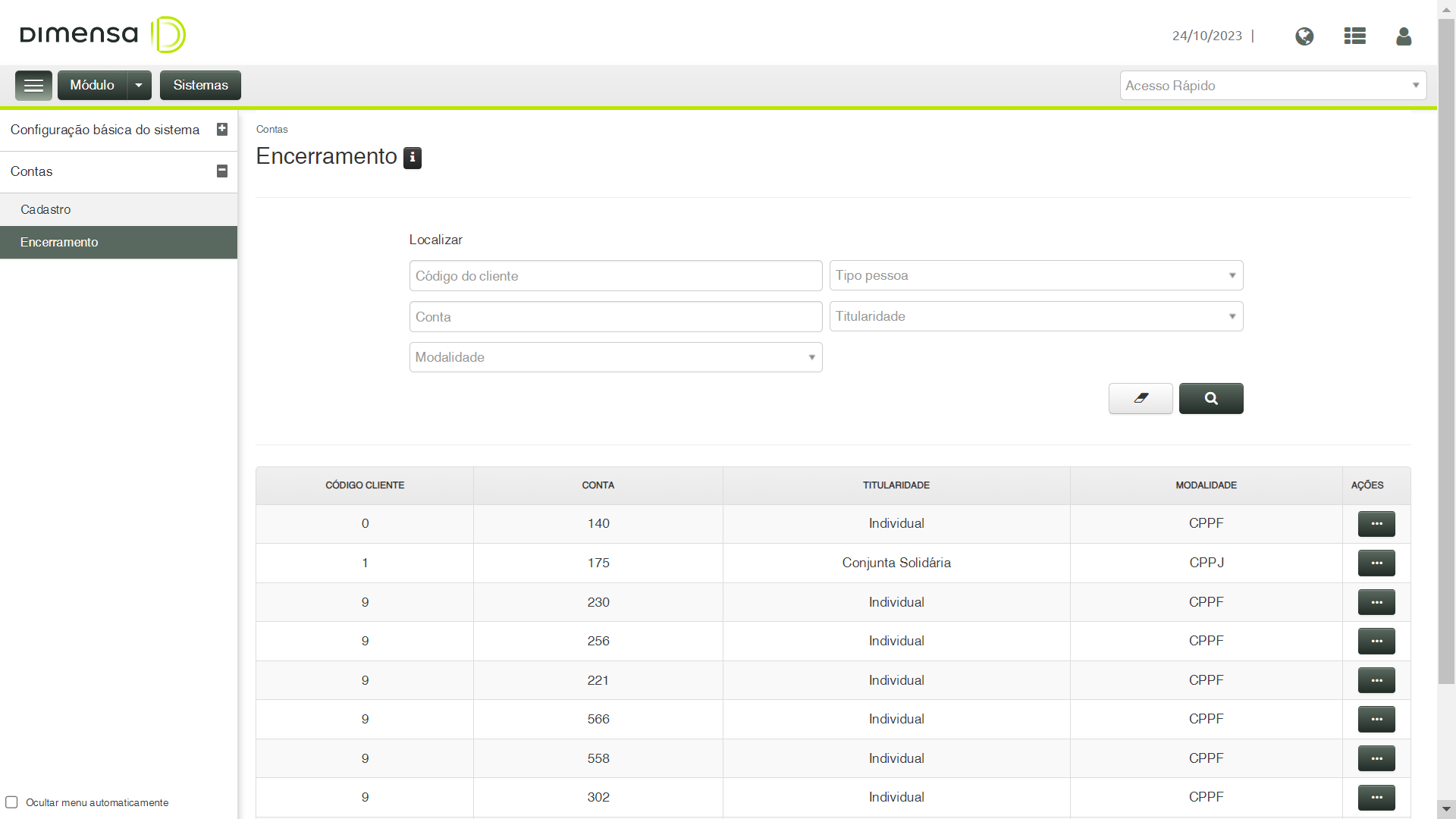Click the magnifier search button
1456x819 pixels.
click(x=1211, y=398)
